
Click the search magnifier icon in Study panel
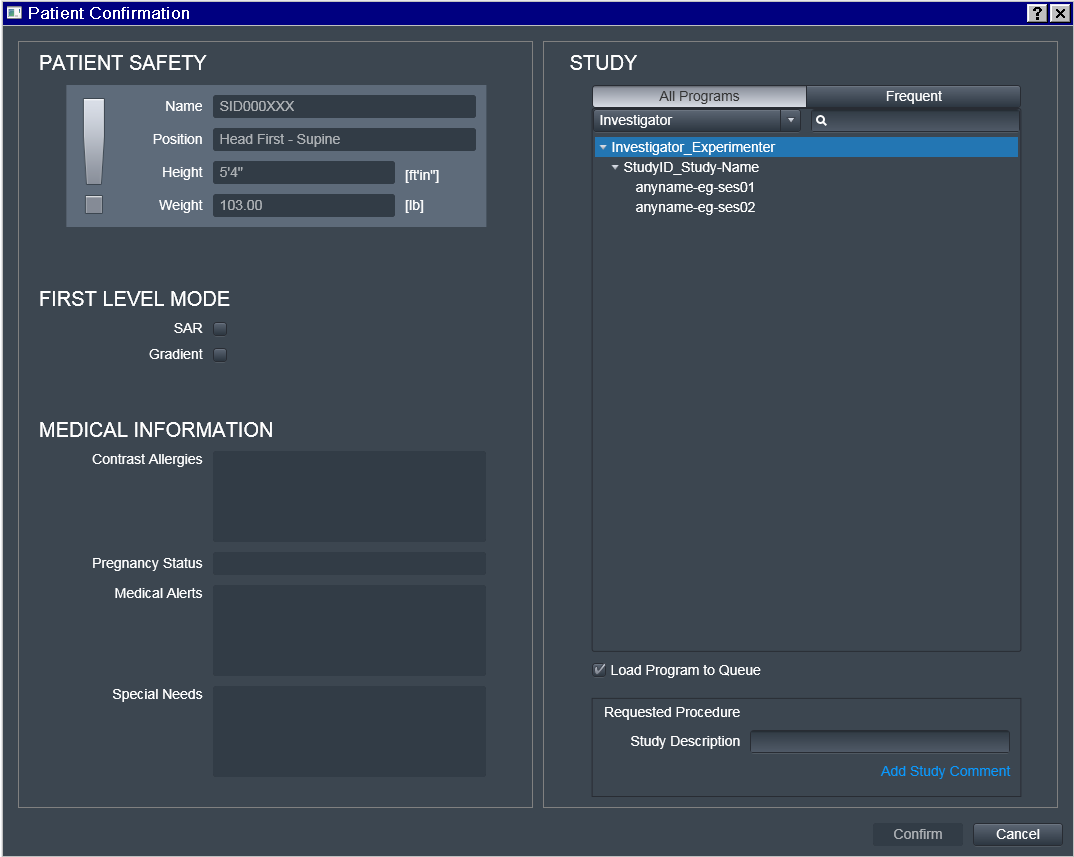pyautogui.click(x=821, y=121)
